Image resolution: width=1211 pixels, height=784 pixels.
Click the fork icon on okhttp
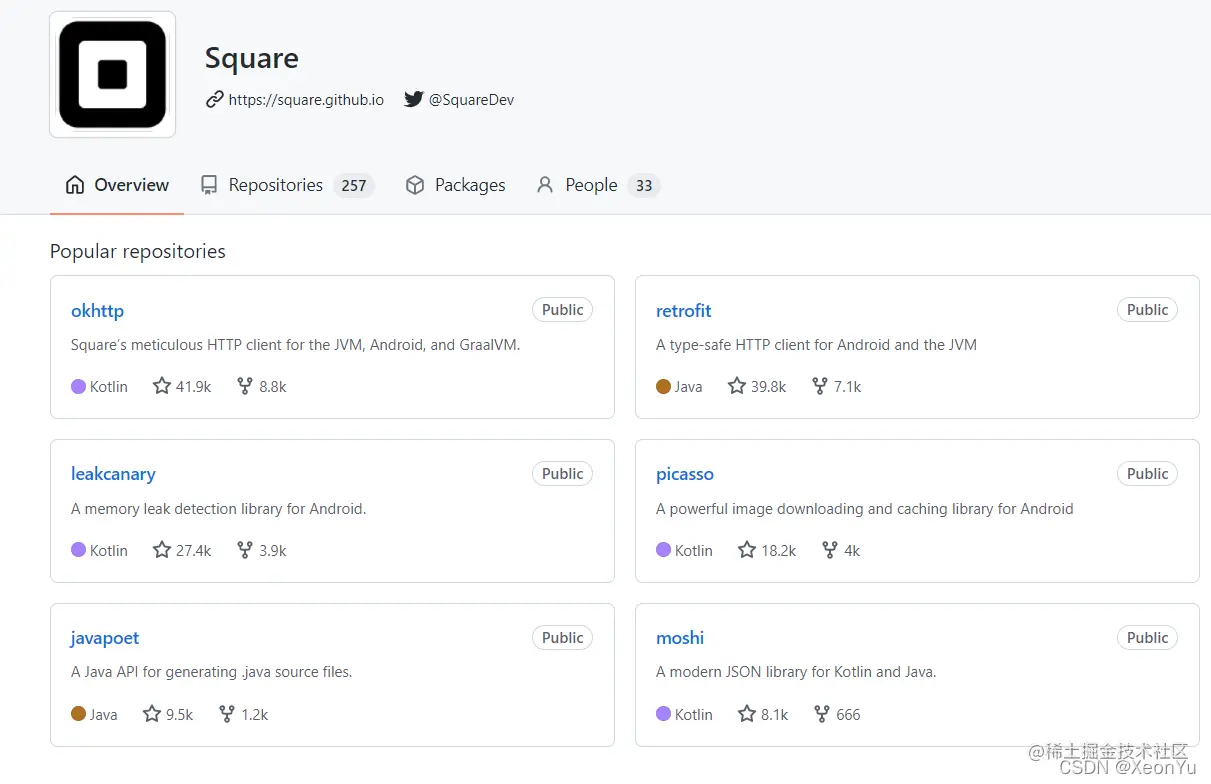[244, 386]
